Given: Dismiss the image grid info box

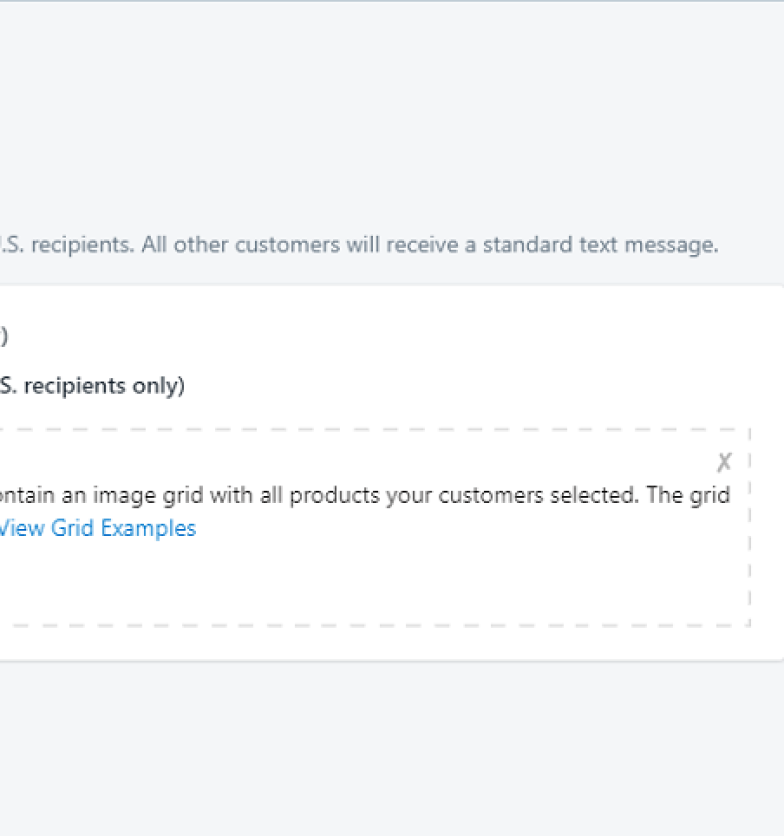Looking at the screenshot, I should point(724,462).
